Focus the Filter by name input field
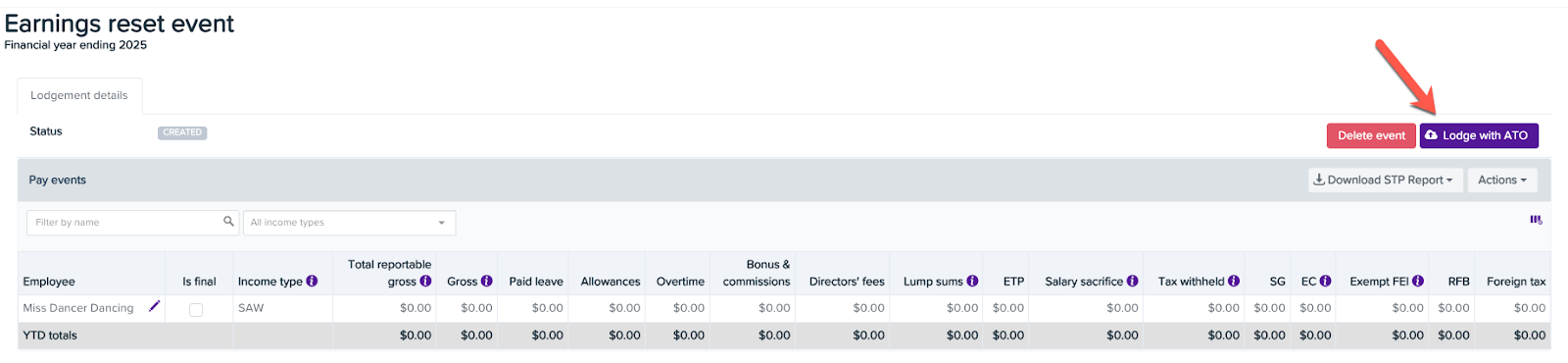This screenshot has width=1568, height=363. tap(124, 223)
